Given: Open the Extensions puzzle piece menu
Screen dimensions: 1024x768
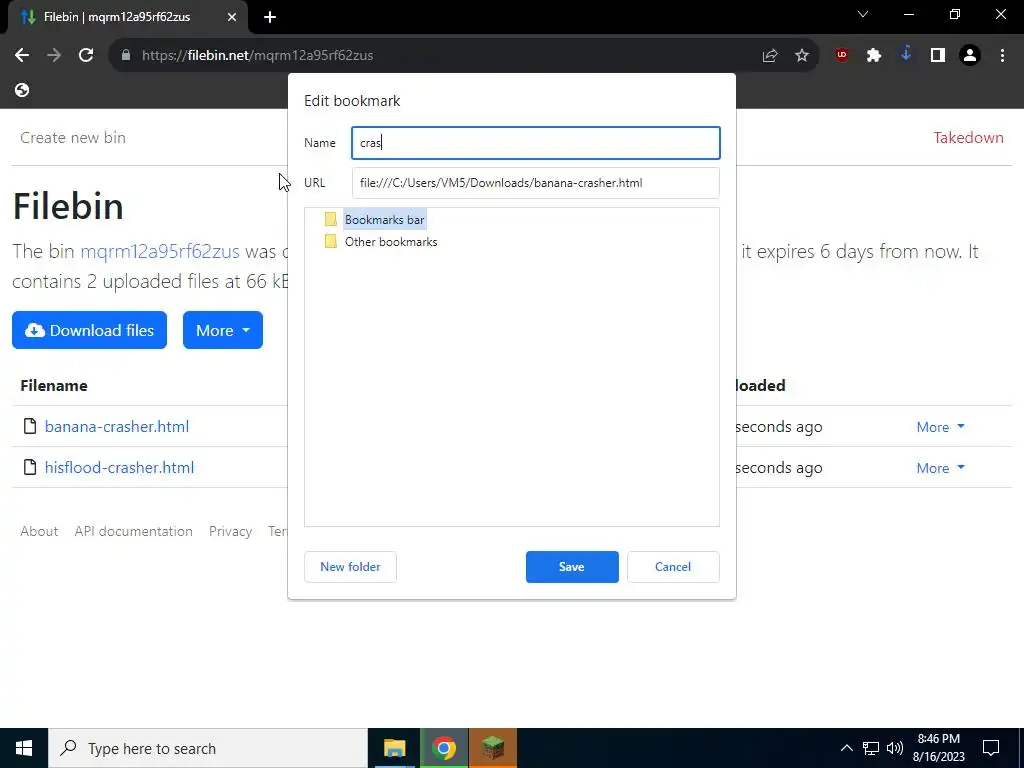Looking at the screenshot, I should pyautogui.click(x=874, y=56).
